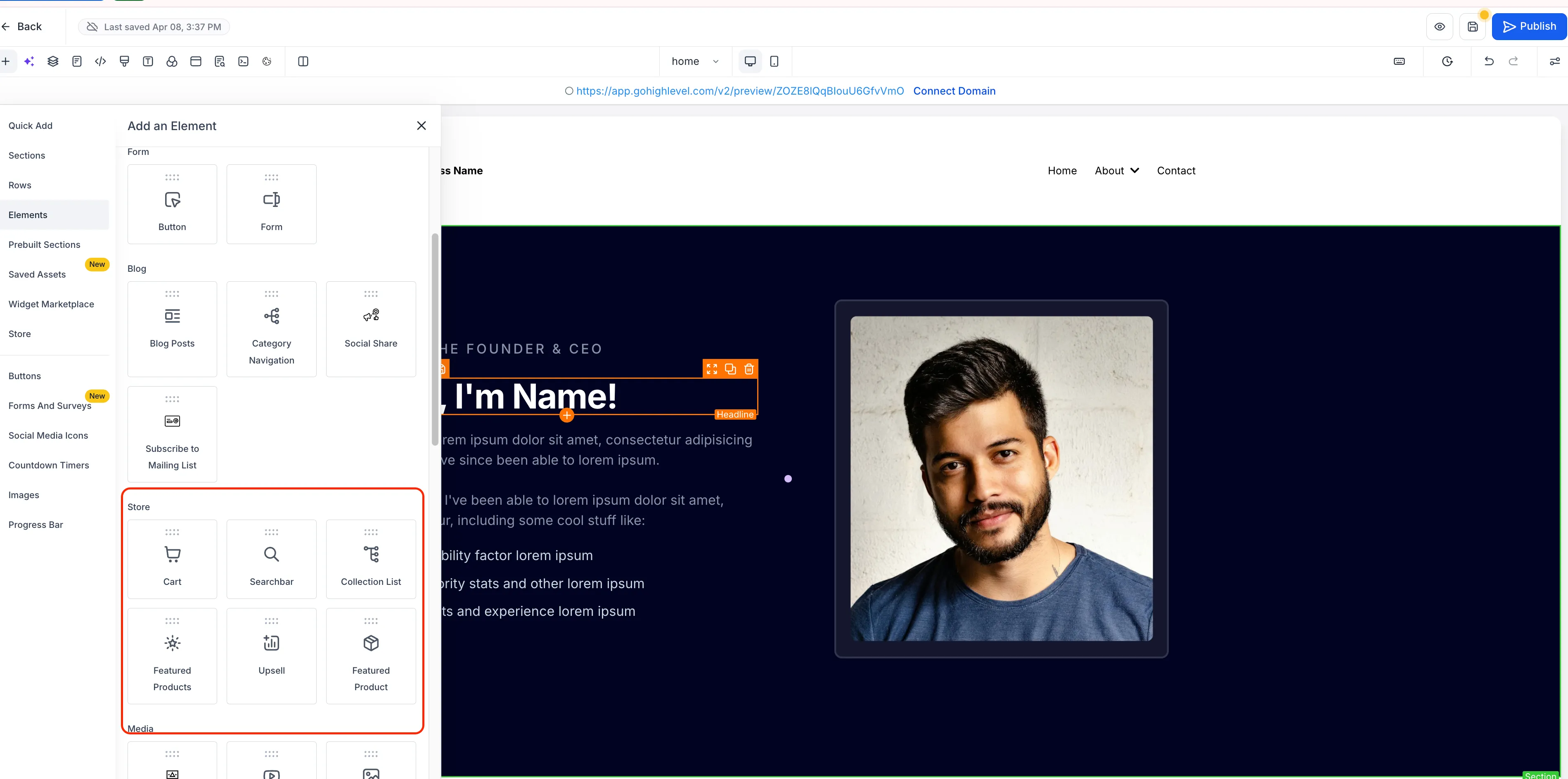
Task: Click the cookie settings icon
Action: pos(267,61)
